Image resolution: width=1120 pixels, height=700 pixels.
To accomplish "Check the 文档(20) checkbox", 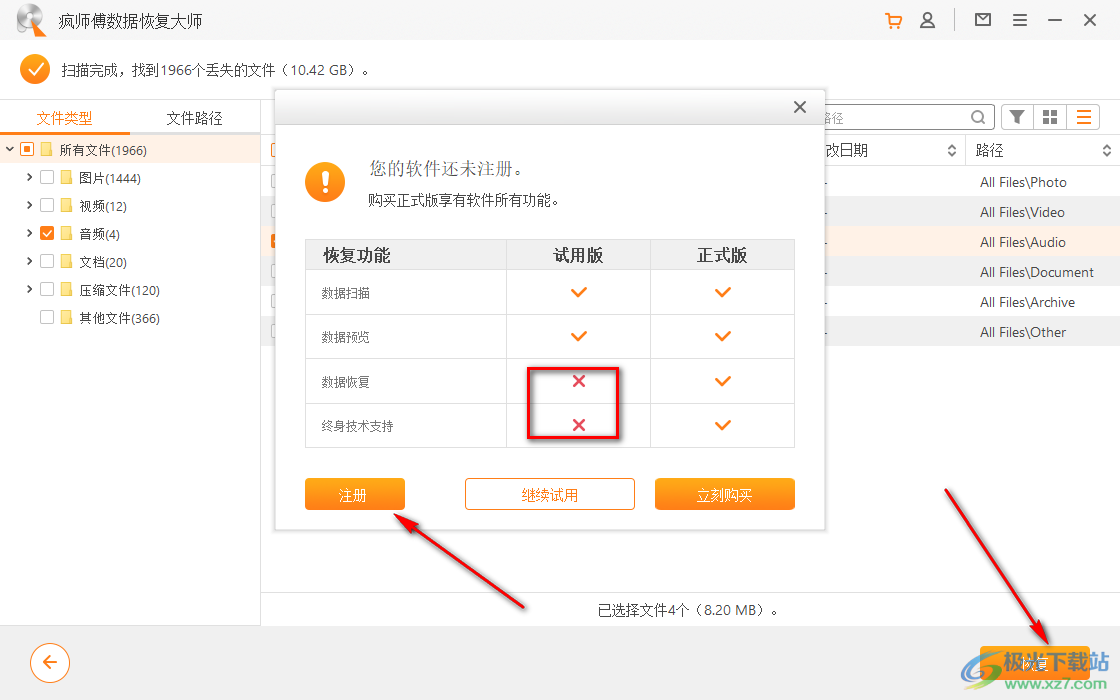I will (x=47, y=261).
